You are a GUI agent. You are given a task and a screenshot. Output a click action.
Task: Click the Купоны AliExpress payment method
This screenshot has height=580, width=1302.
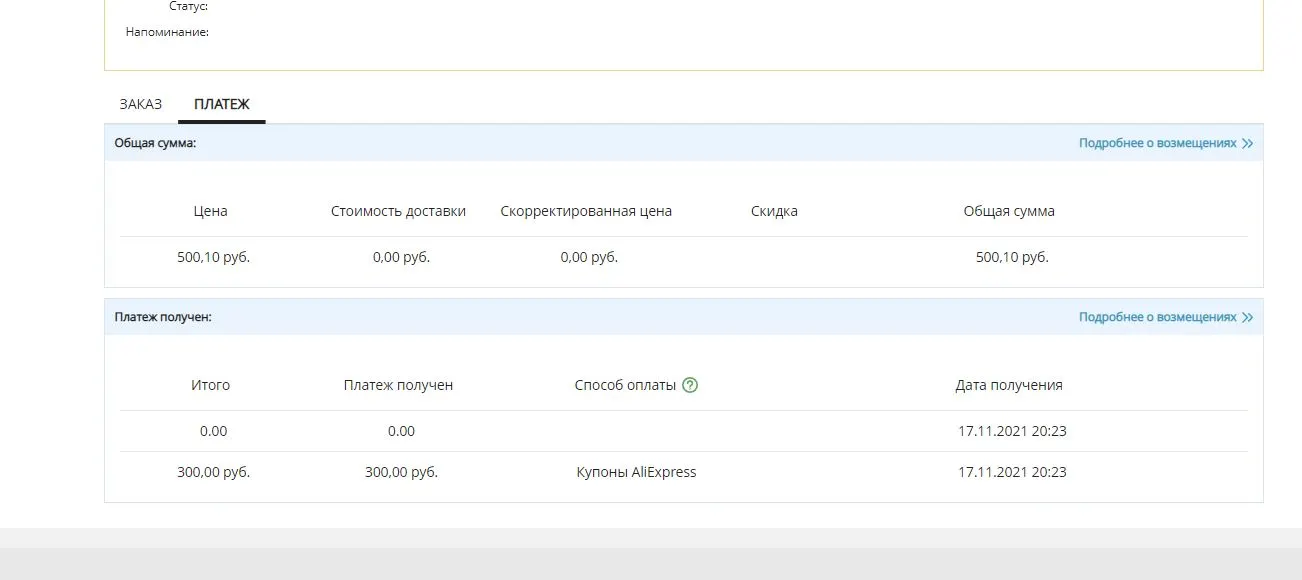(636, 472)
